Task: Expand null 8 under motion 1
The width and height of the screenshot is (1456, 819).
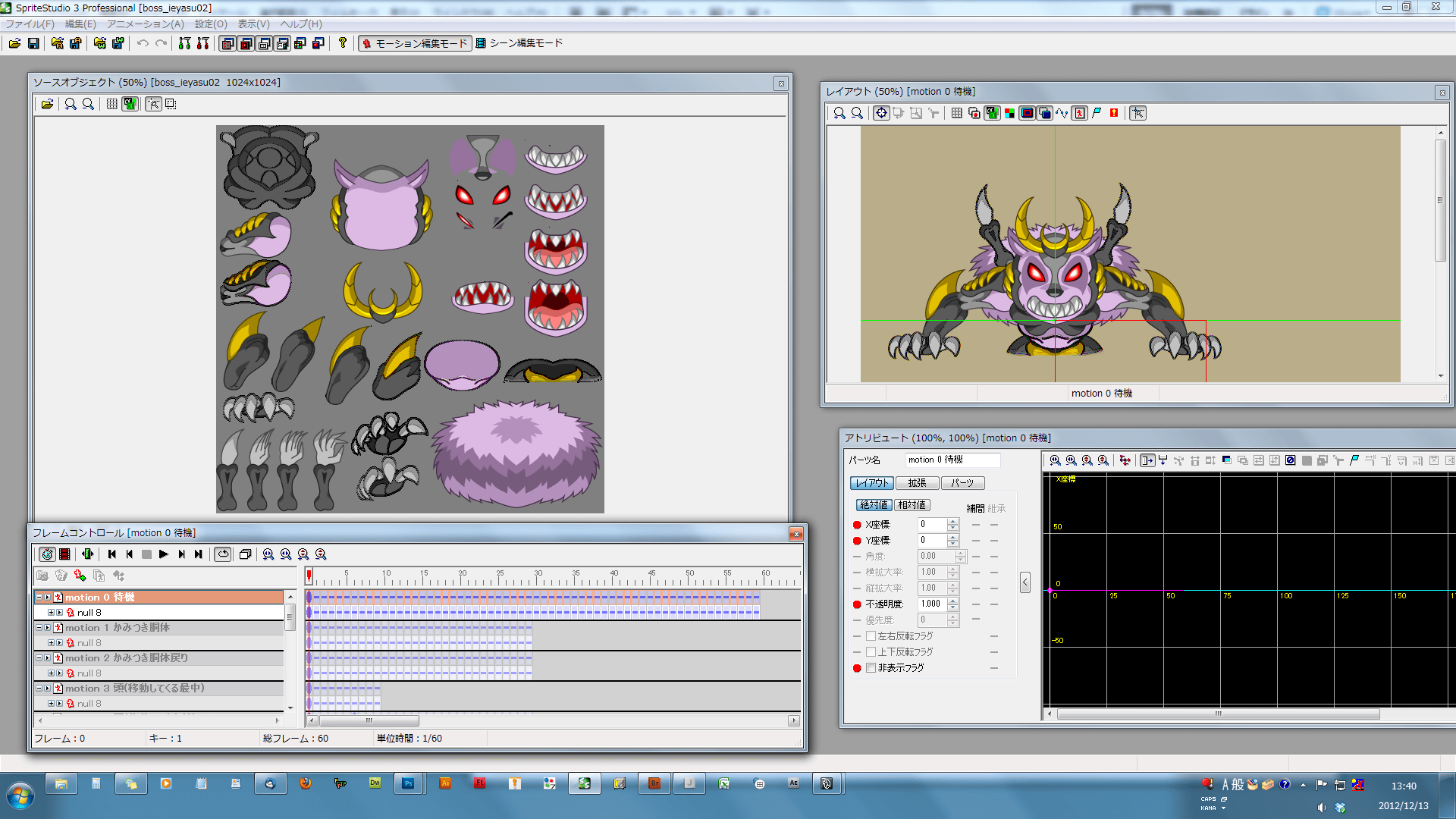Action: [x=51, y=643]
